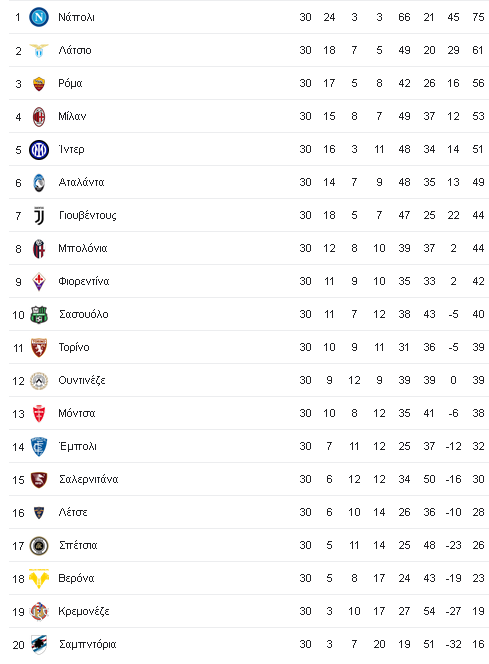489x664 pixels.
Task: Select the Κρεμονέζε team name
Action: (84, 611)
